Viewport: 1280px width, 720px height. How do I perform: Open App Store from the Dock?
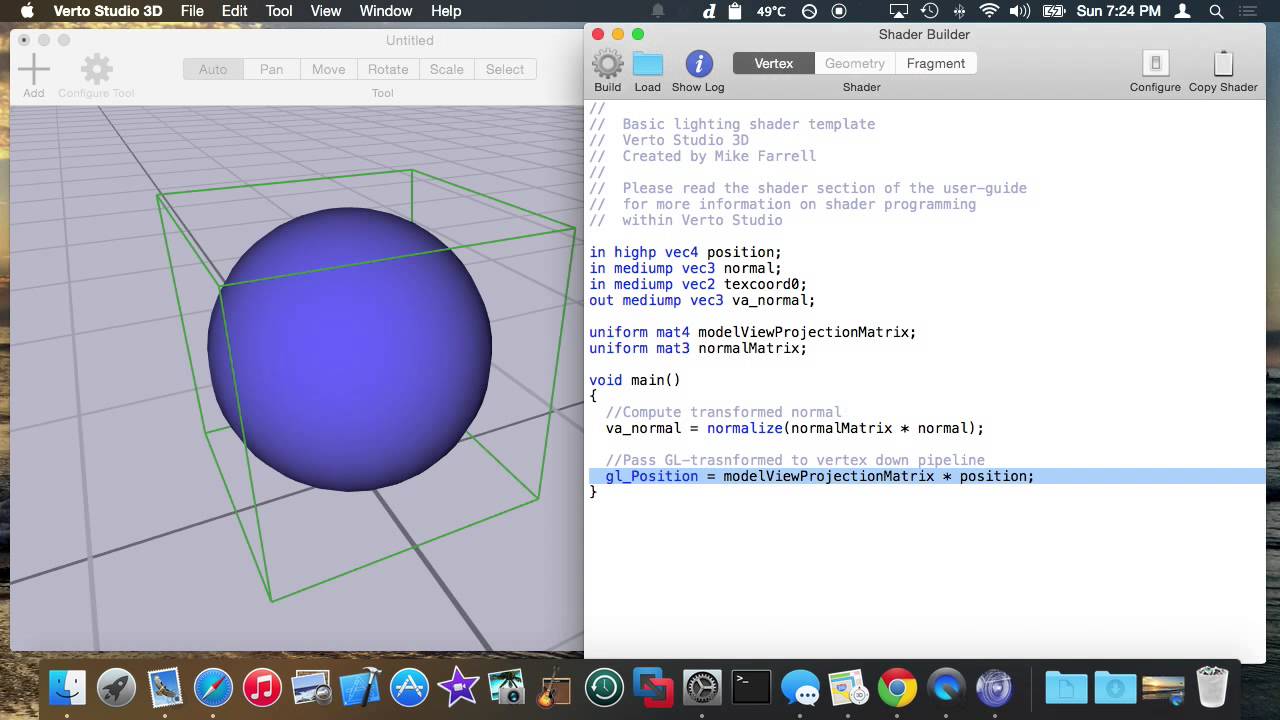coord(409,688)
